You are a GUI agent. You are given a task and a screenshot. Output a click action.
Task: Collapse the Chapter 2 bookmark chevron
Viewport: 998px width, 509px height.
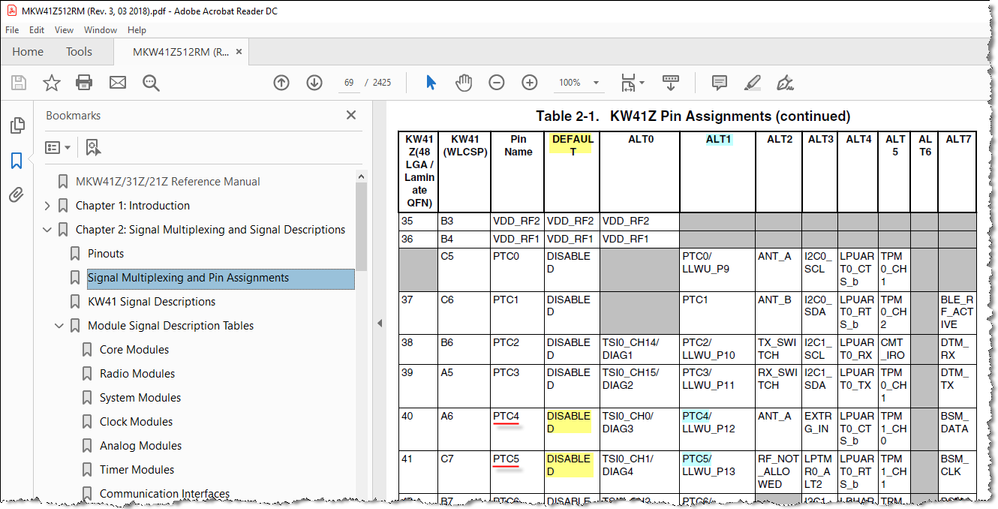[47, 230]
